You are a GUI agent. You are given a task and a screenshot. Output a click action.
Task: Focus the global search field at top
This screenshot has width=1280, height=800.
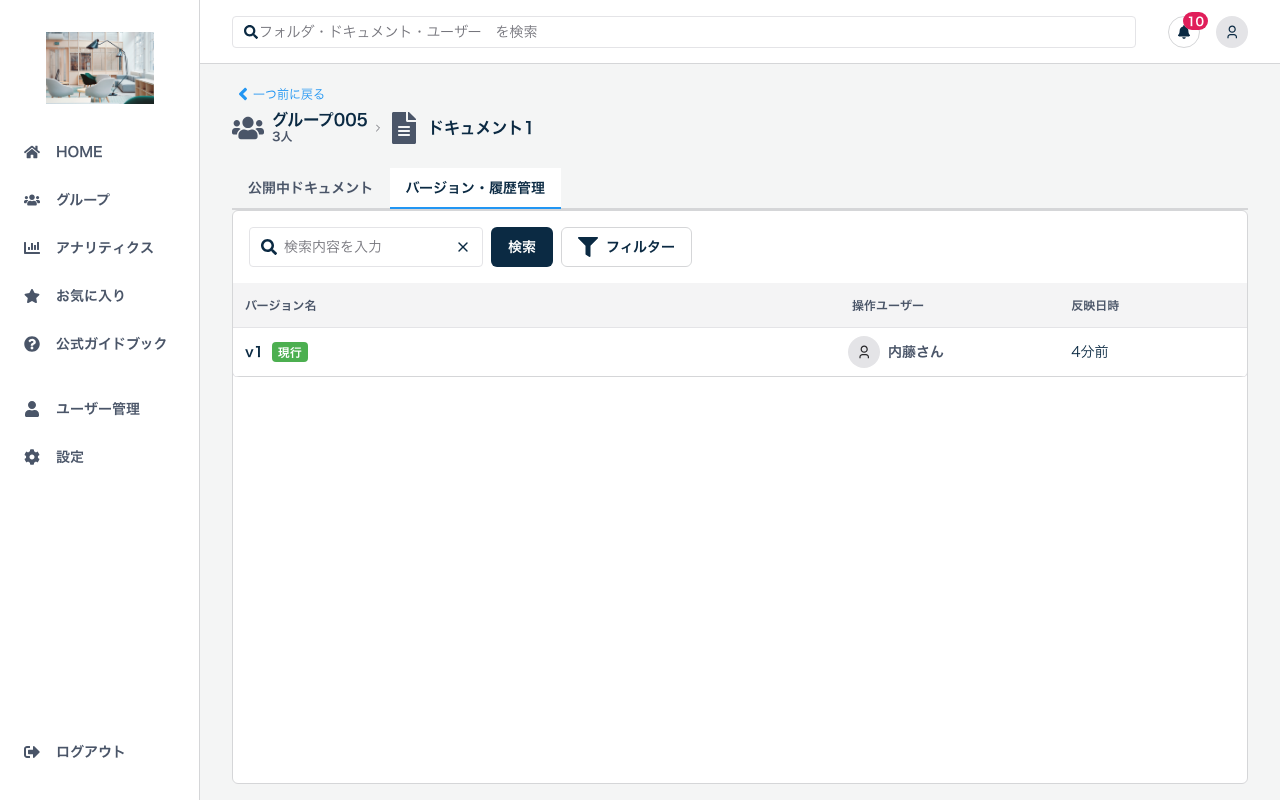tap(690, 32)
